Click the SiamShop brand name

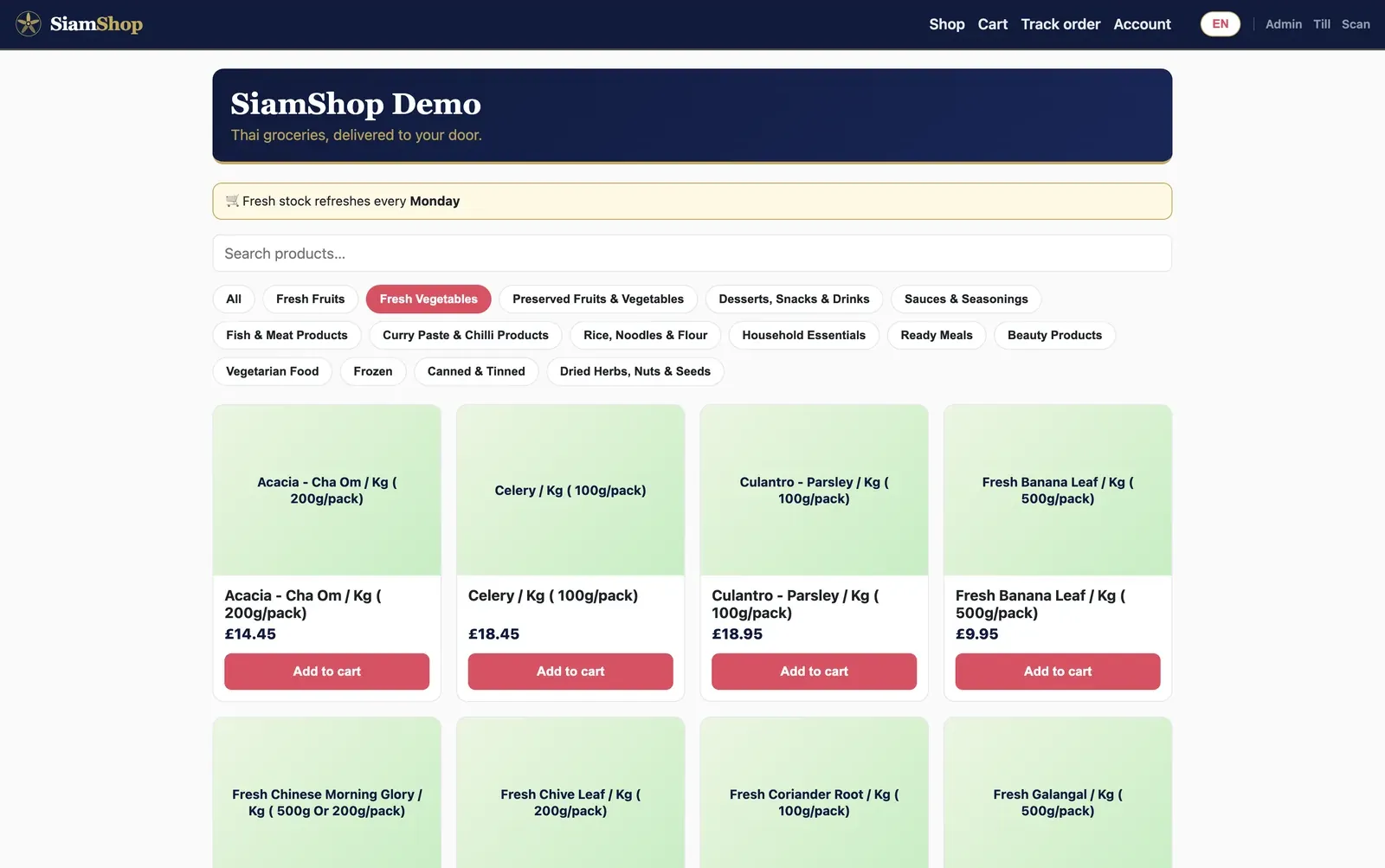coord(96,24)
